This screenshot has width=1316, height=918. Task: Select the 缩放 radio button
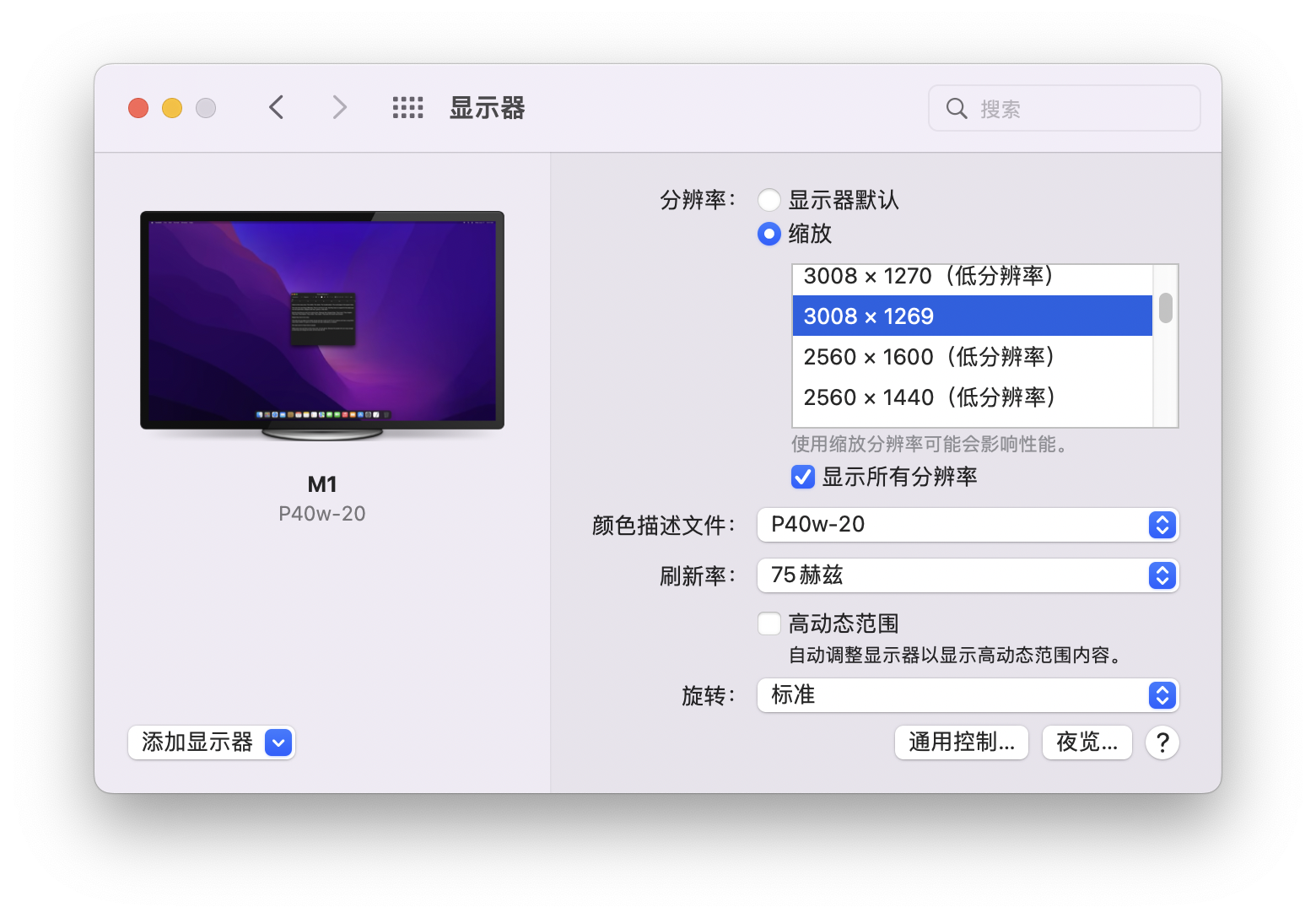pyautogui.click(x=769, y=234)
